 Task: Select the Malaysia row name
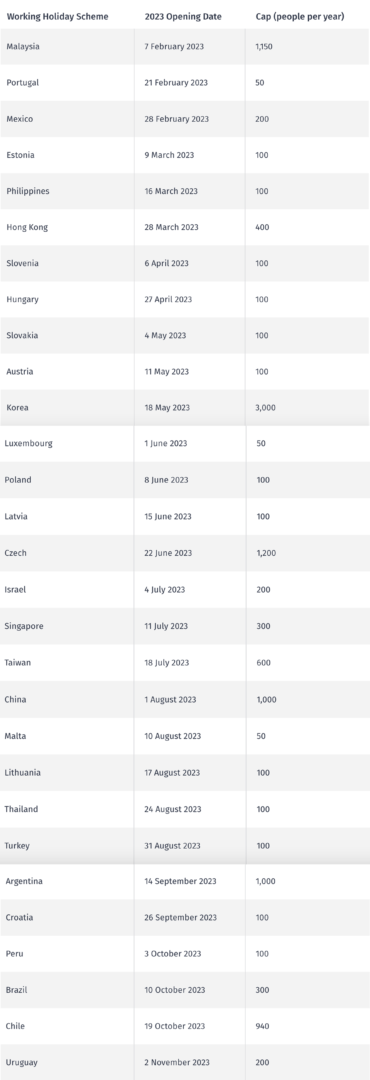pos(23,46)
